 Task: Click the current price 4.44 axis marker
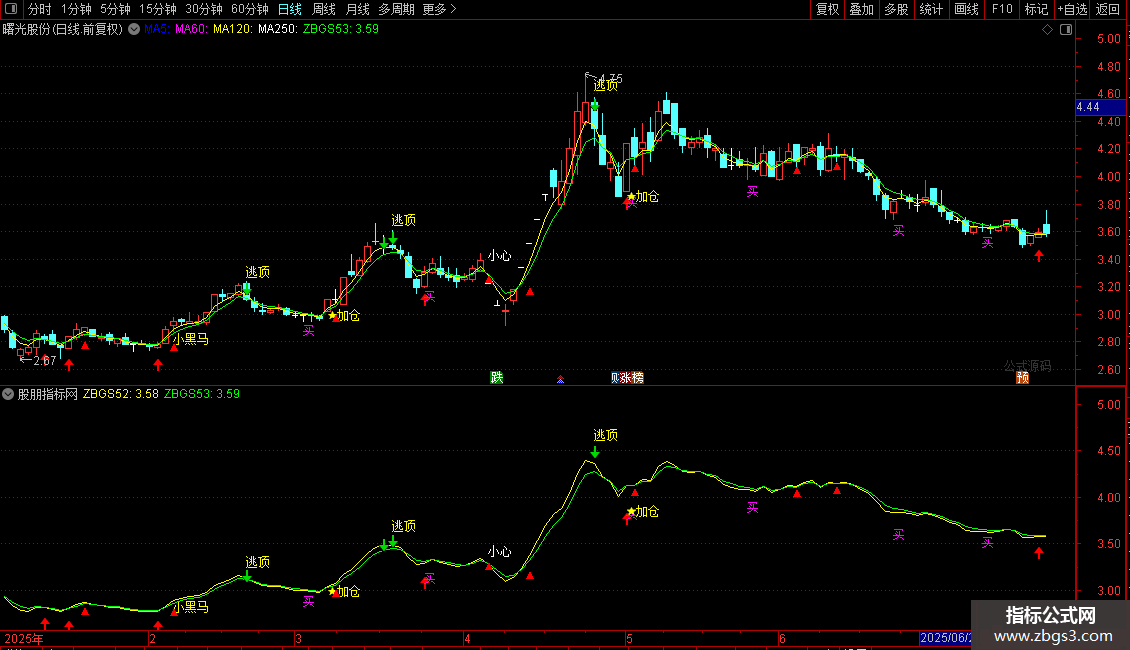[x=1100, y=107]
